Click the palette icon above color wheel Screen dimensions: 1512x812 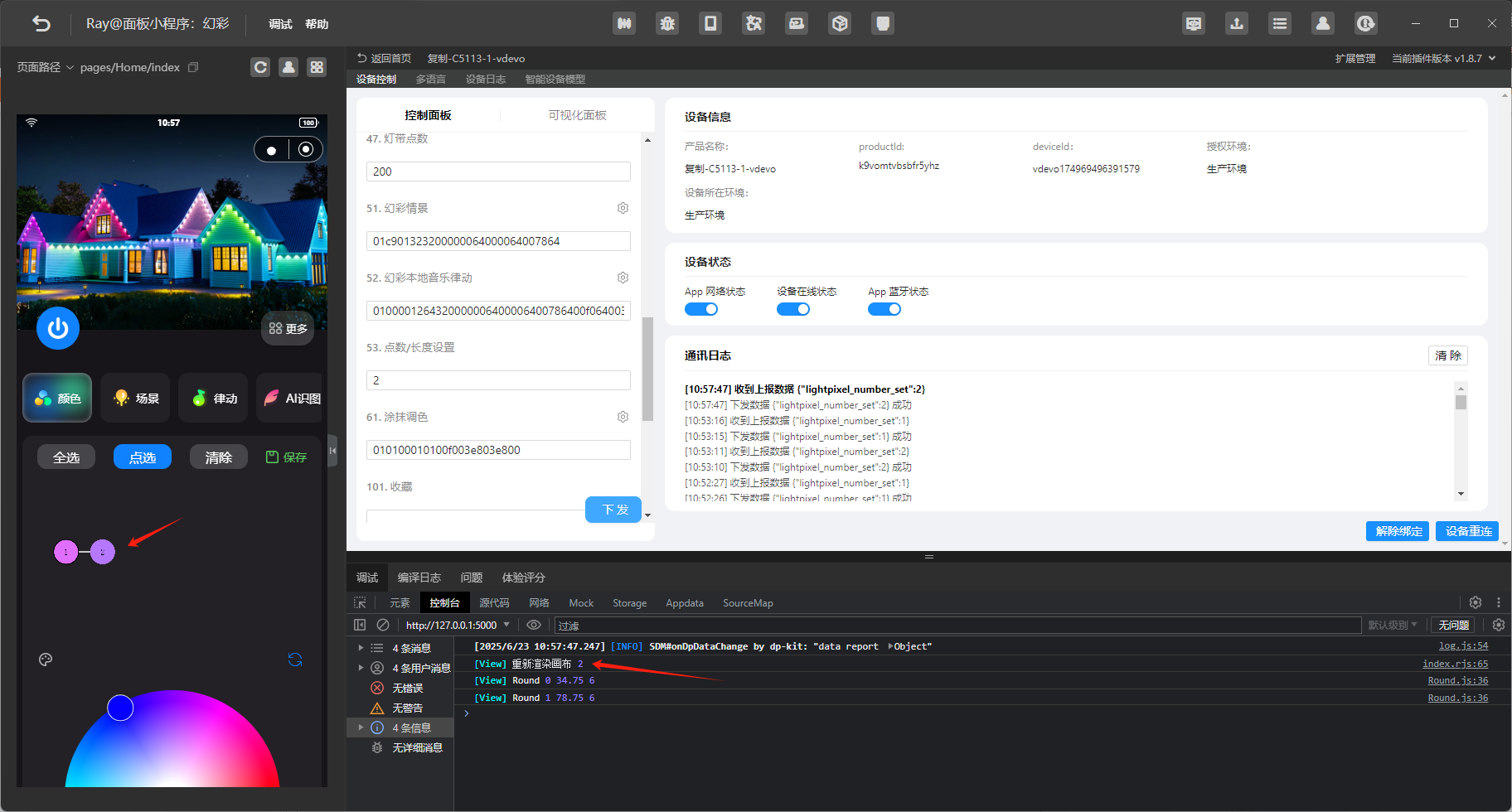[x=46, y=660]
